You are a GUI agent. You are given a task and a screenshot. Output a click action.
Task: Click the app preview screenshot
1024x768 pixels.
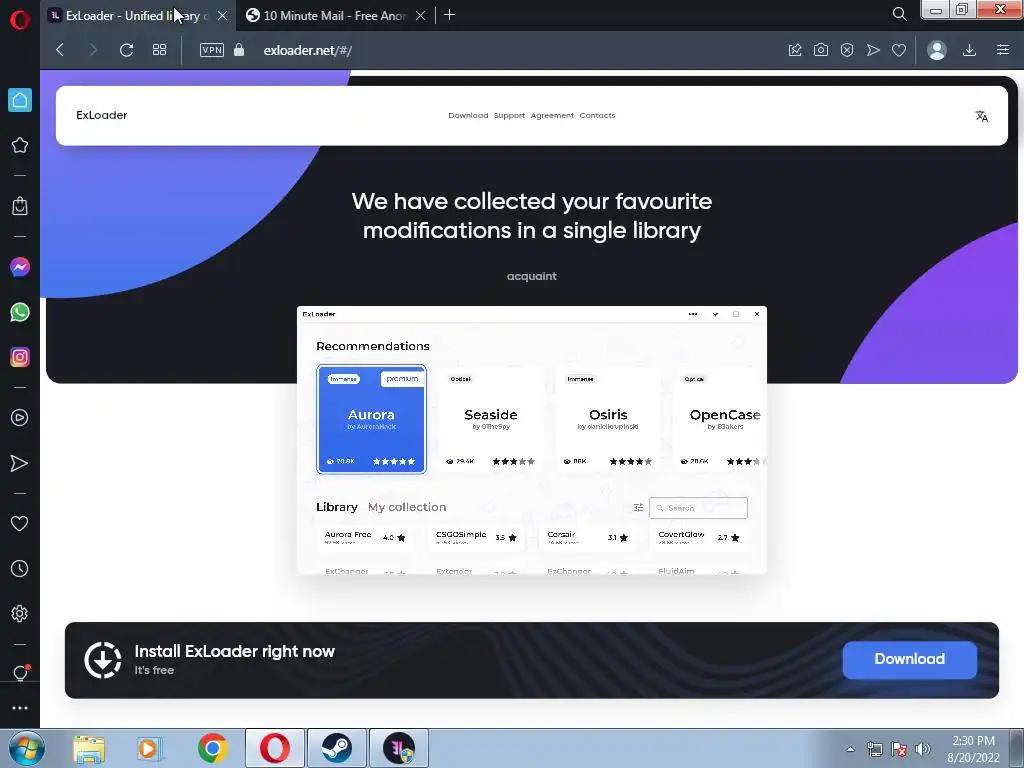(532, 441)
